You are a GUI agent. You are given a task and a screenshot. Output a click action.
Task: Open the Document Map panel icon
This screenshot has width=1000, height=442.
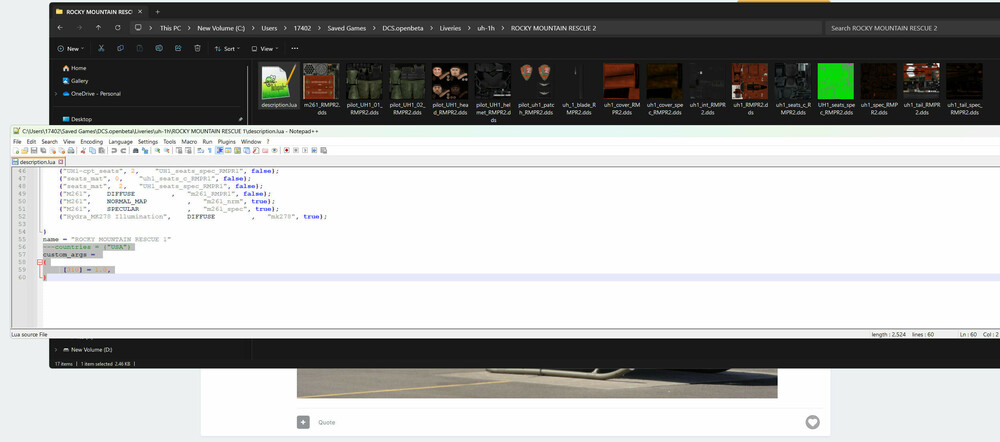237,151
